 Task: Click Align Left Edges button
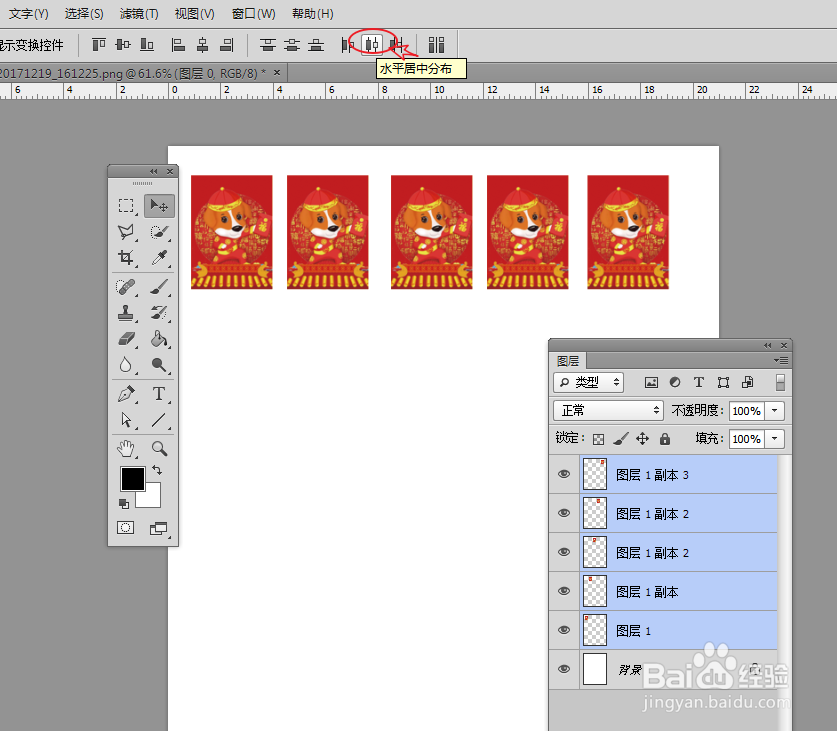click(x=178, y=44)
